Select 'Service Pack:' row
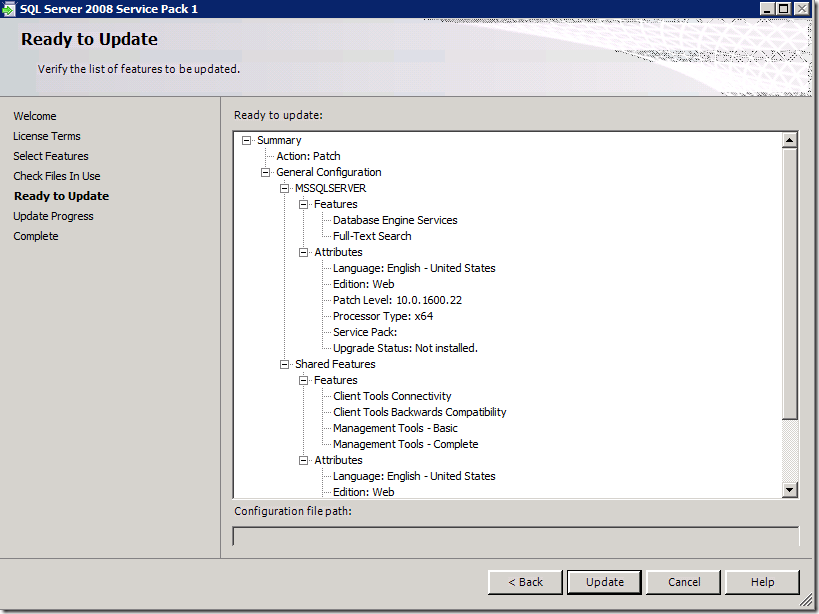 click(365, 333)
